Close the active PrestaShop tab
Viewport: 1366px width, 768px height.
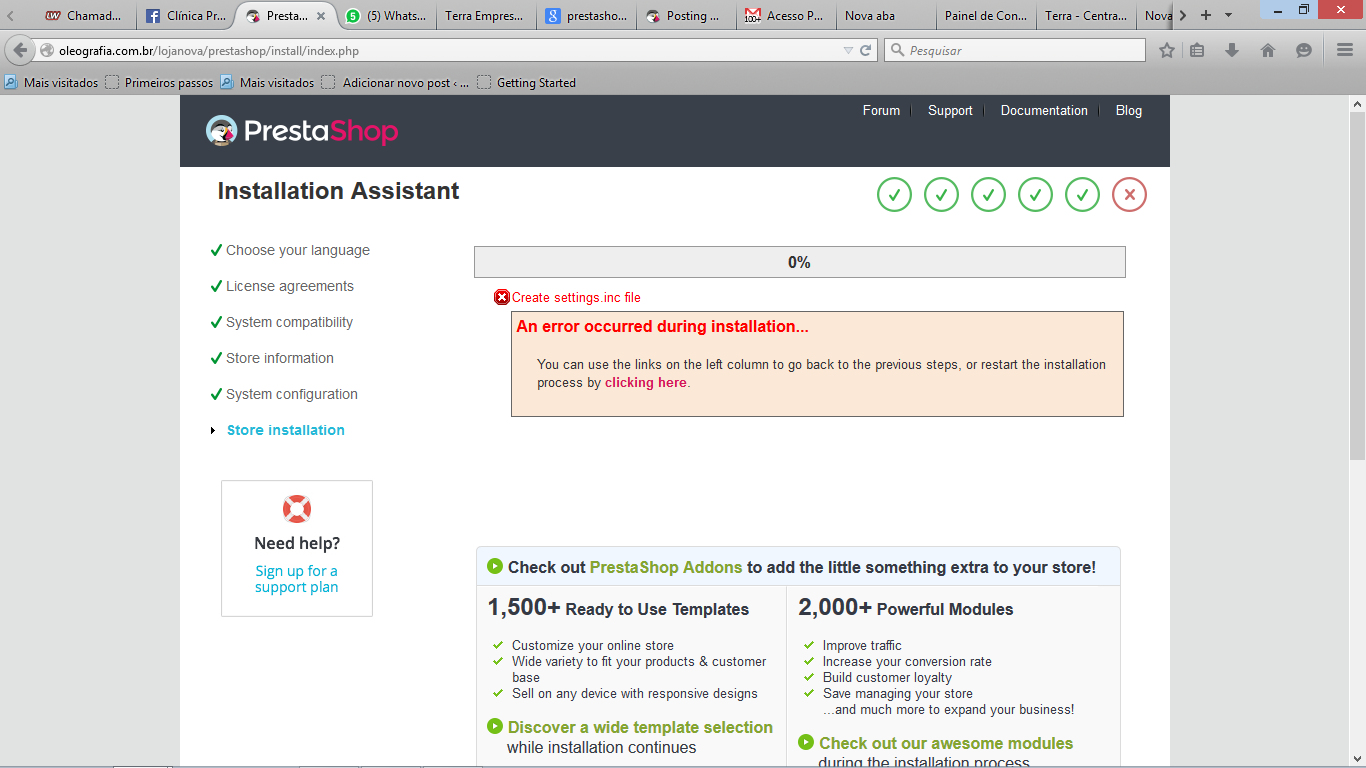coord(320,16)
